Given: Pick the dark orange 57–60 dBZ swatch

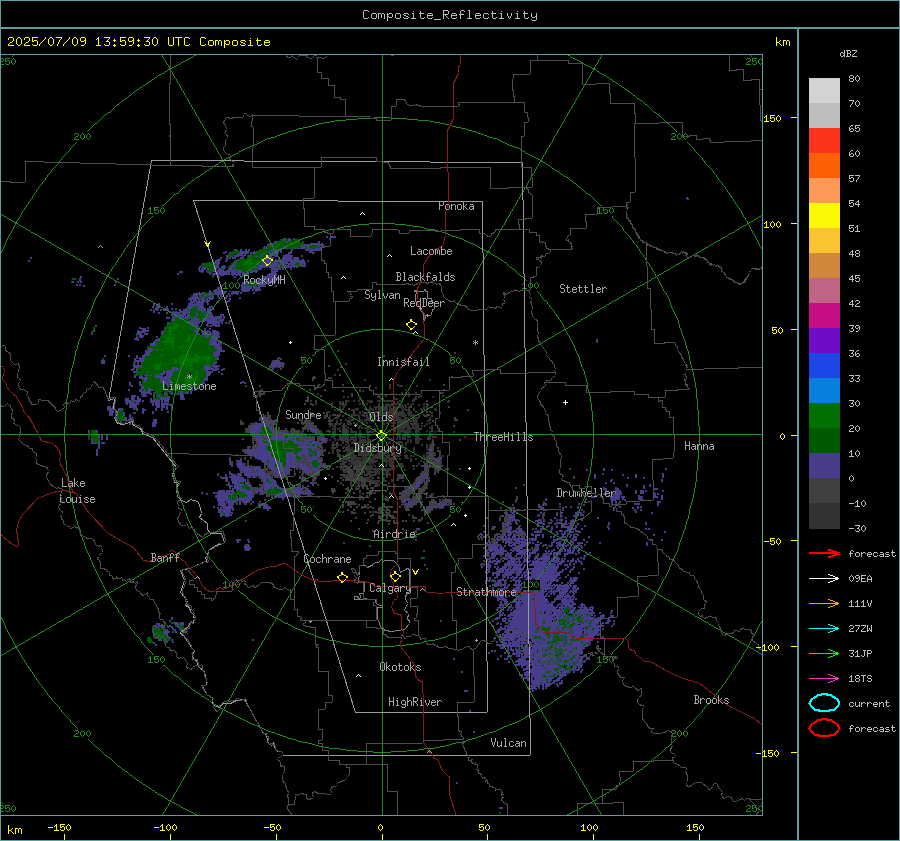Looking at the screenshot, I should coord(824,166).
